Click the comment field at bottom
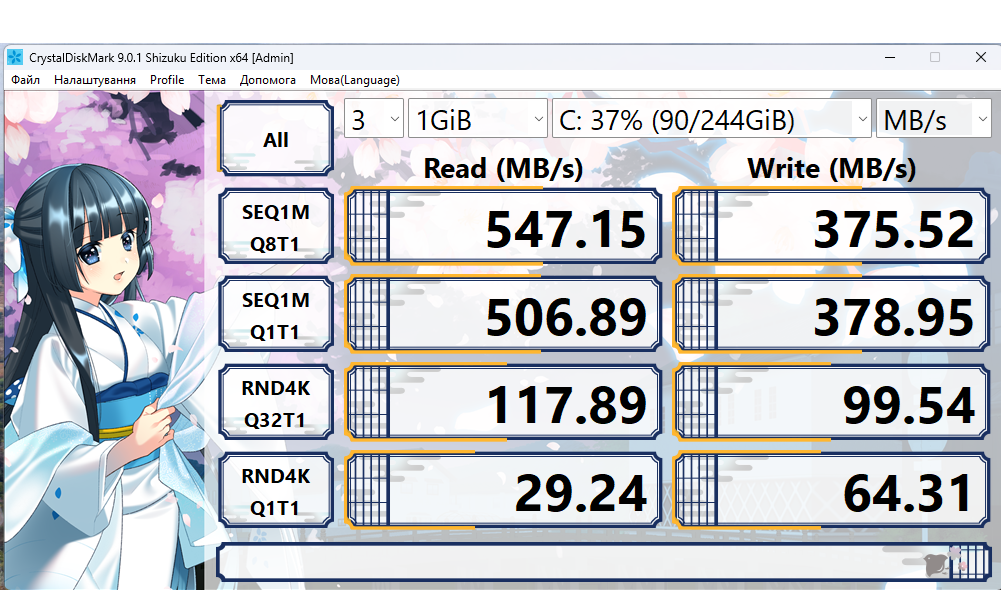The width and height of the screenshot is (1001, 592). tap(603, 563)
